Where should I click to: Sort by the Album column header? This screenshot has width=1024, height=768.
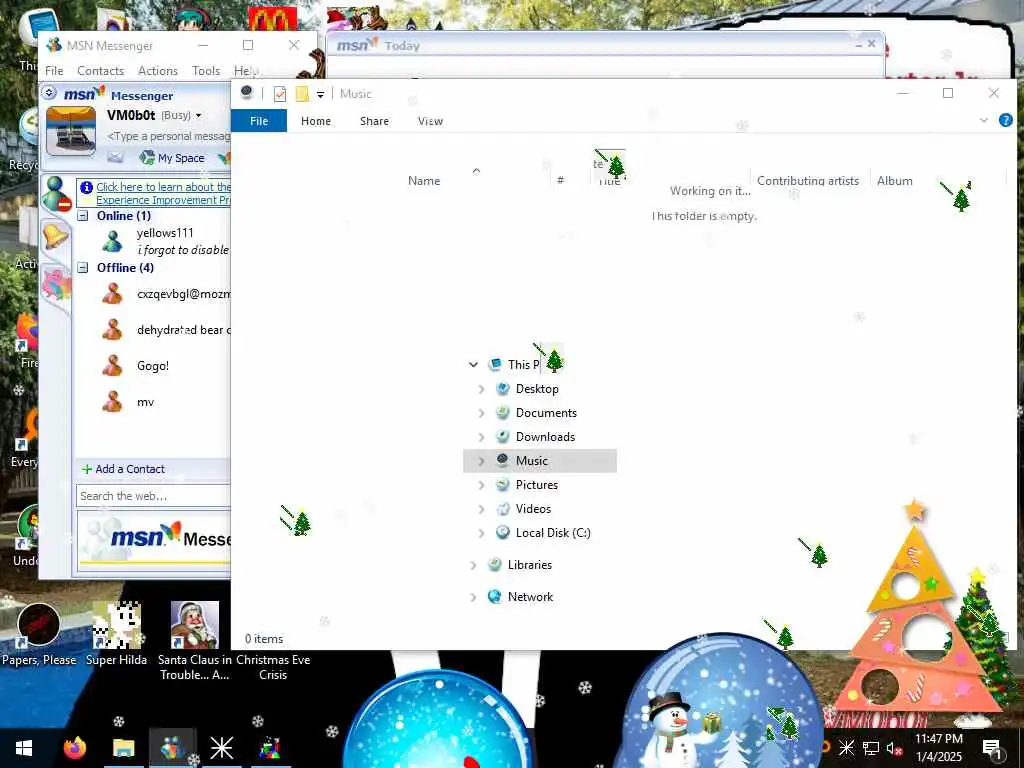click(x=894, y=181)
